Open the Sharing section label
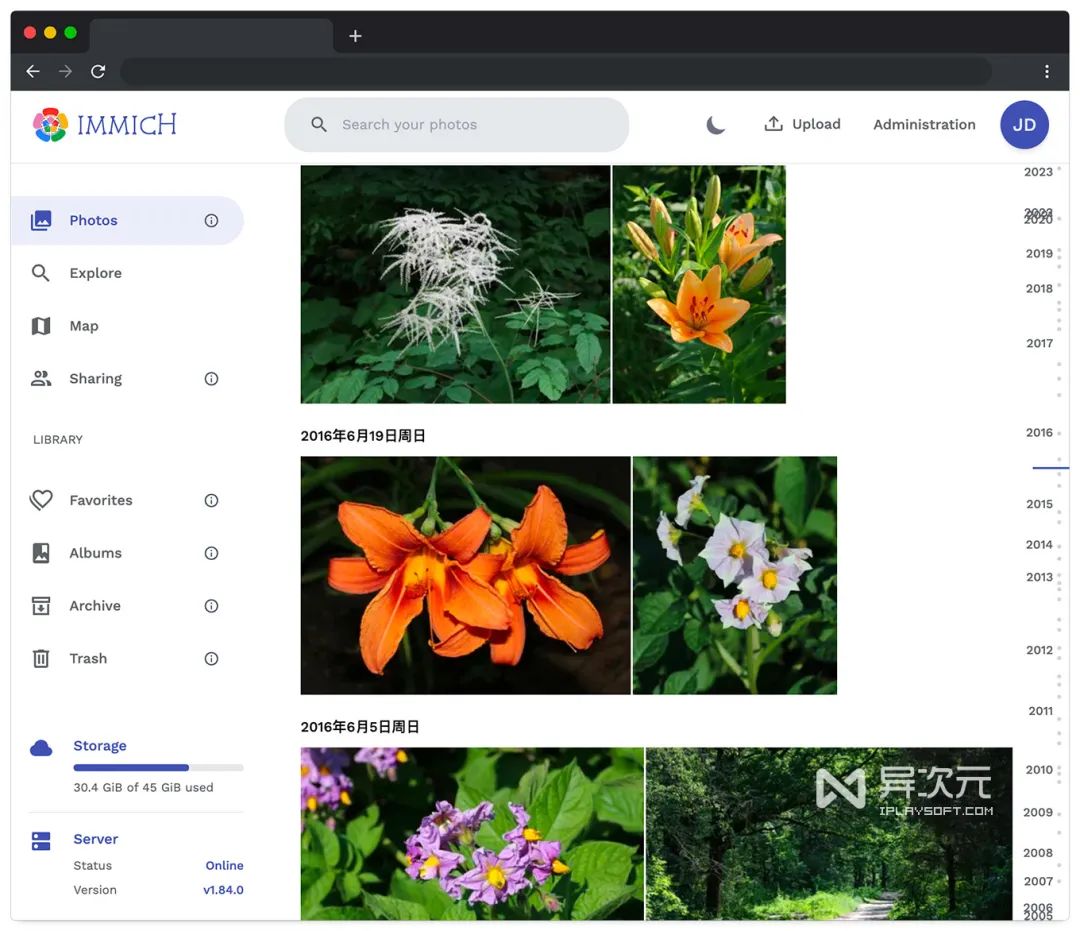The height and width of the screenshot is (931, 1080). click(96, 379)
